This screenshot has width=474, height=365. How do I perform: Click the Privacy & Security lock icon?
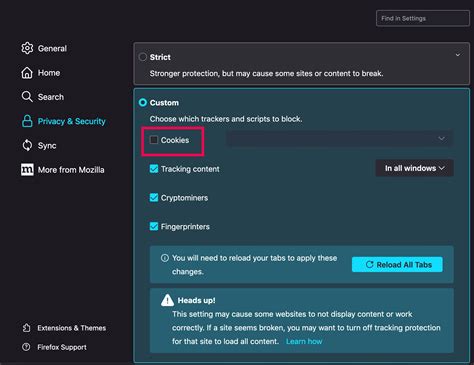click(x=27, y=121)
